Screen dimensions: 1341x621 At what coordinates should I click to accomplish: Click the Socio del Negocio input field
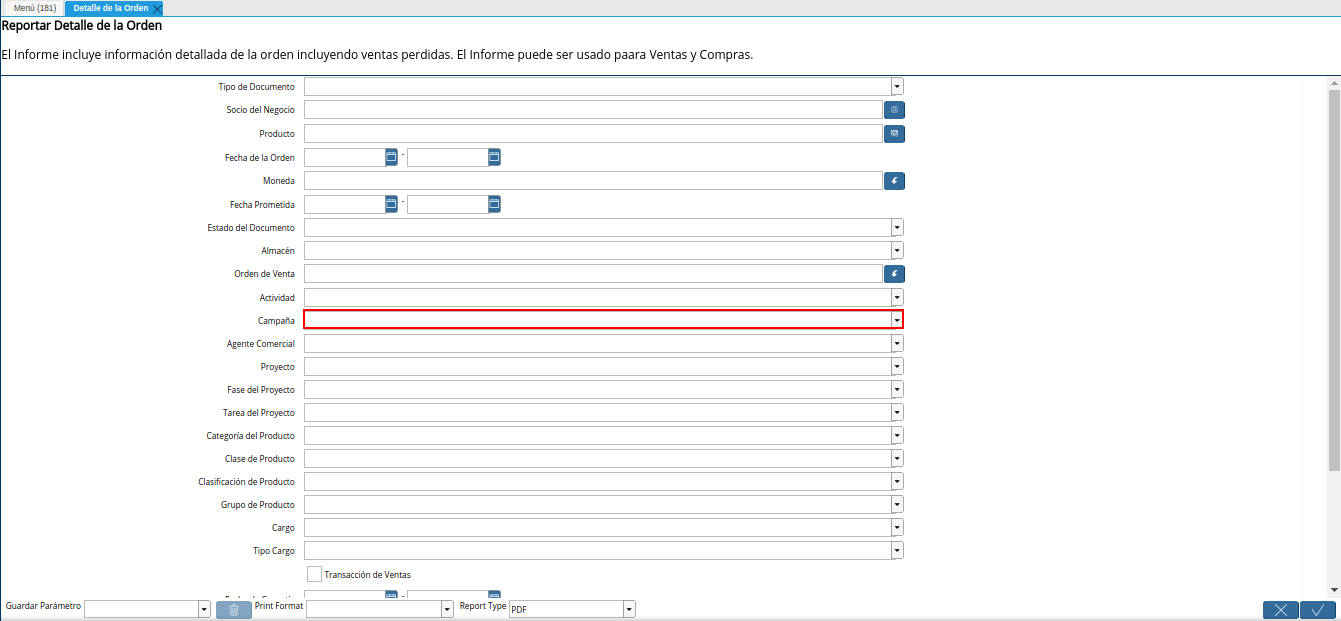pyautogui.click(x=593, y=110)
